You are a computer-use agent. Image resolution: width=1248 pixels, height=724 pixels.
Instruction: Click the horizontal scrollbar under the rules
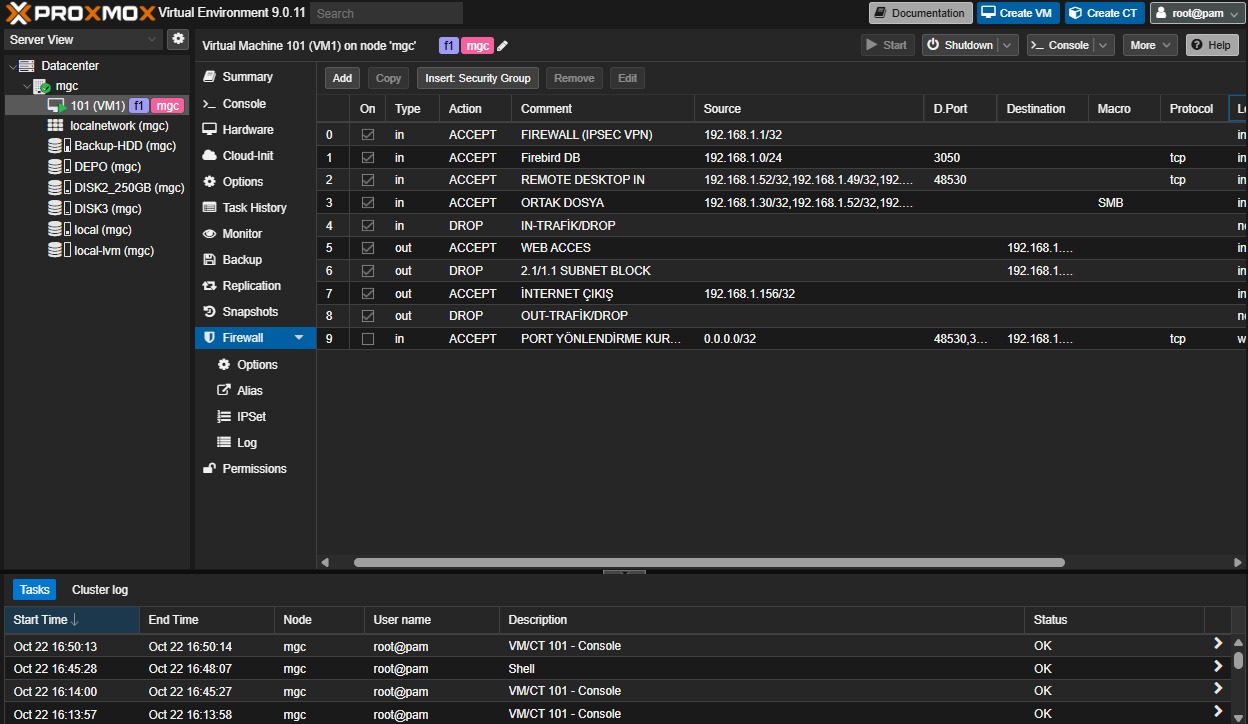coord(708,563)
